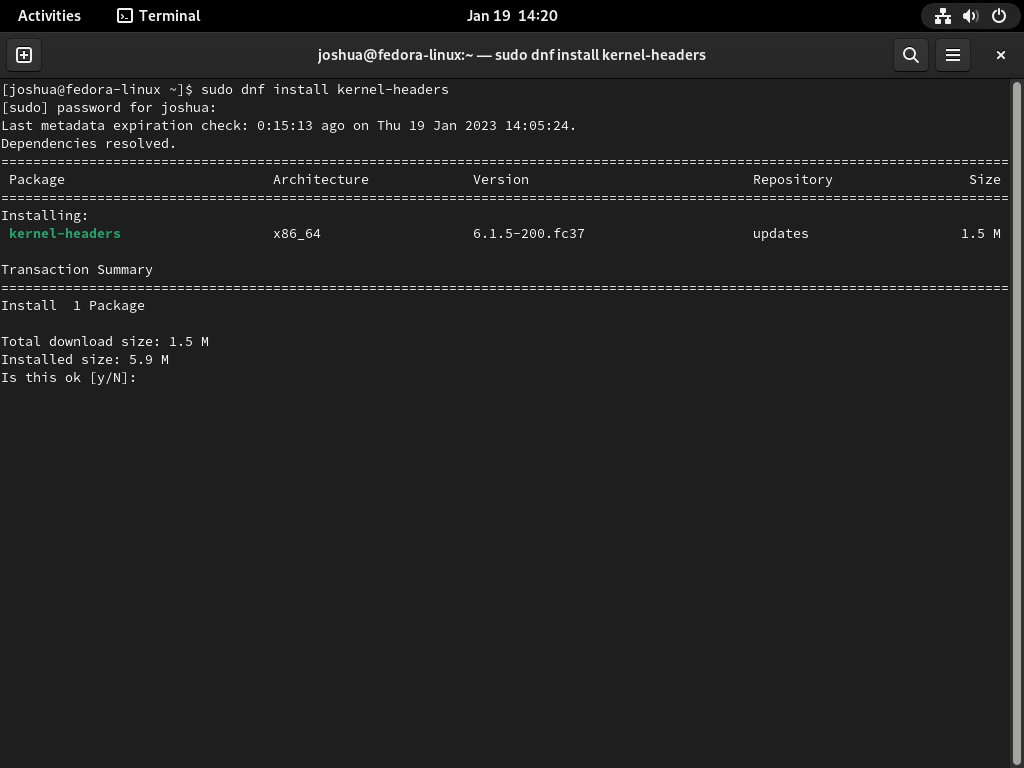The image size is (1024, 768).
Task: Click the Terminal app icon in the top bar
Action: (125, 15)
